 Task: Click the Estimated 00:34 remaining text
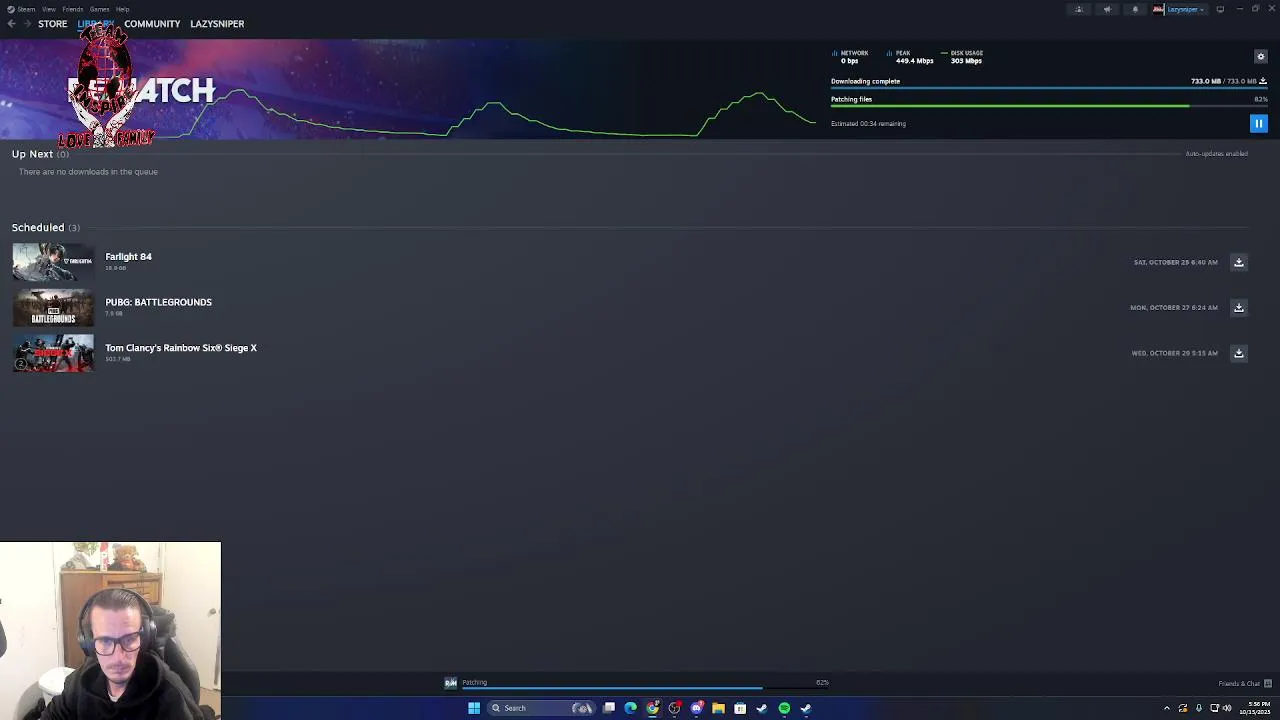coord(868,124)
